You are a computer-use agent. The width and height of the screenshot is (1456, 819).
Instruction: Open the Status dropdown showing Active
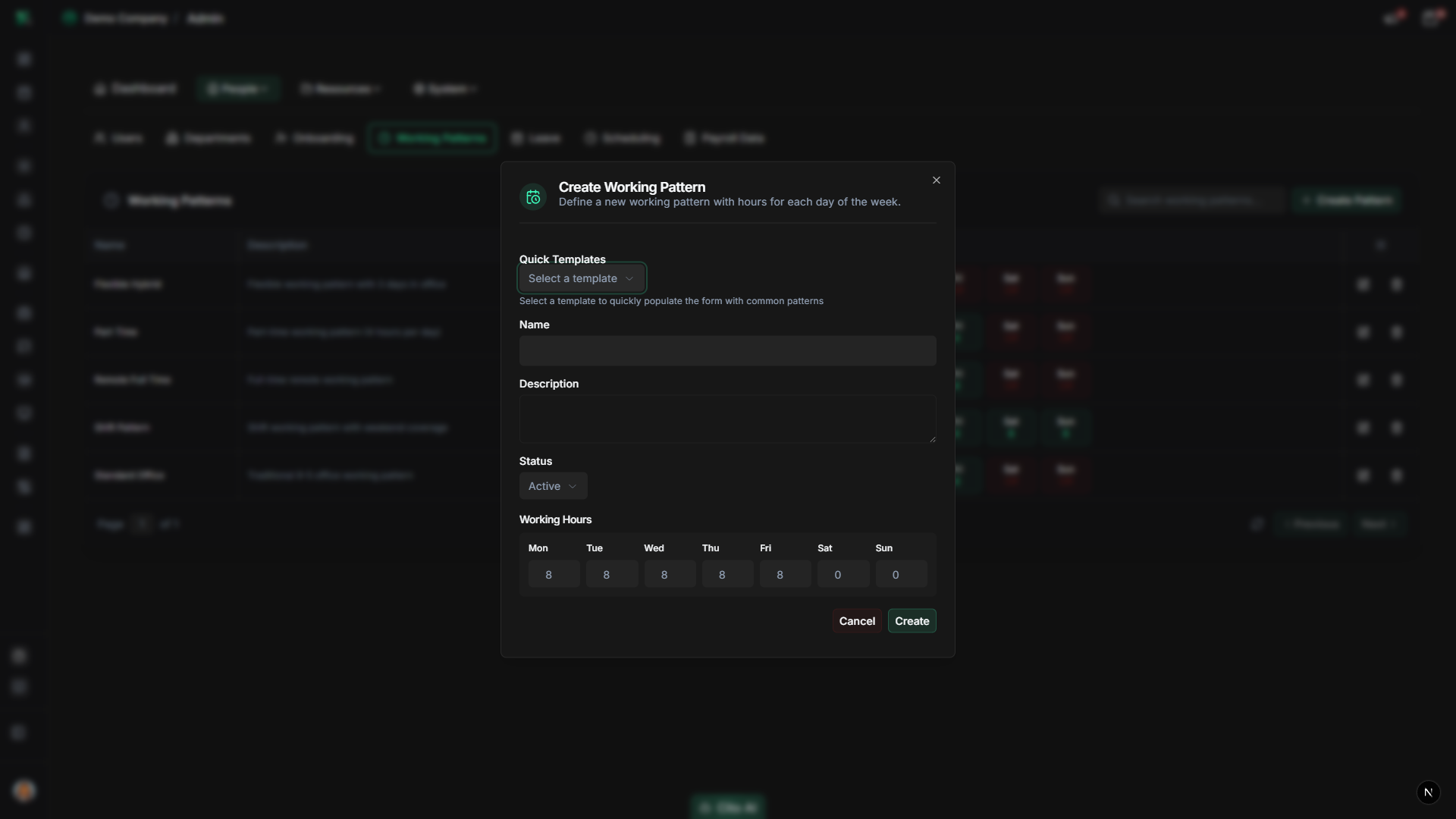pos(552,485)
